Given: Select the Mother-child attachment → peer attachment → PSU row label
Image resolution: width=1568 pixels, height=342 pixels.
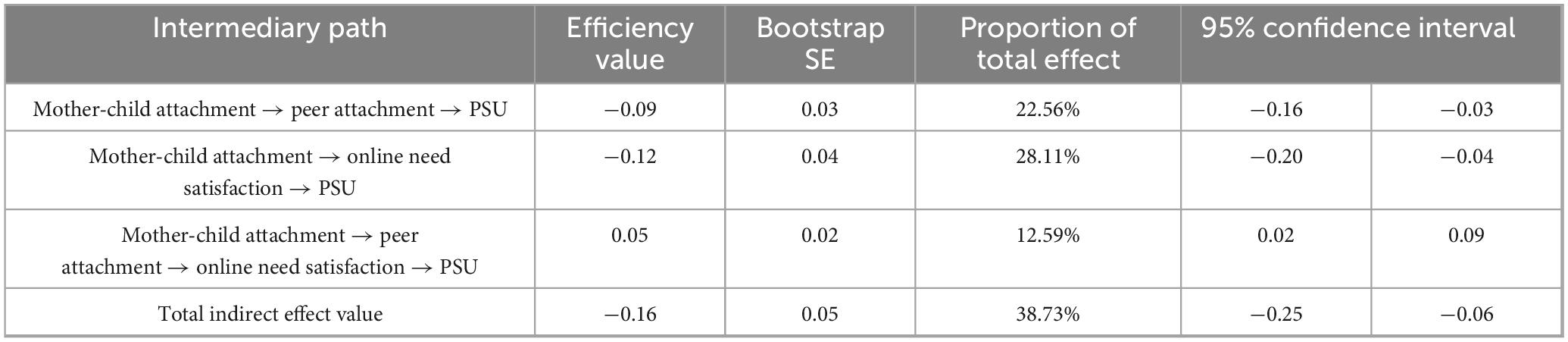Looking at the screenshot, I should pyautogui.click(x=270, y=109).
